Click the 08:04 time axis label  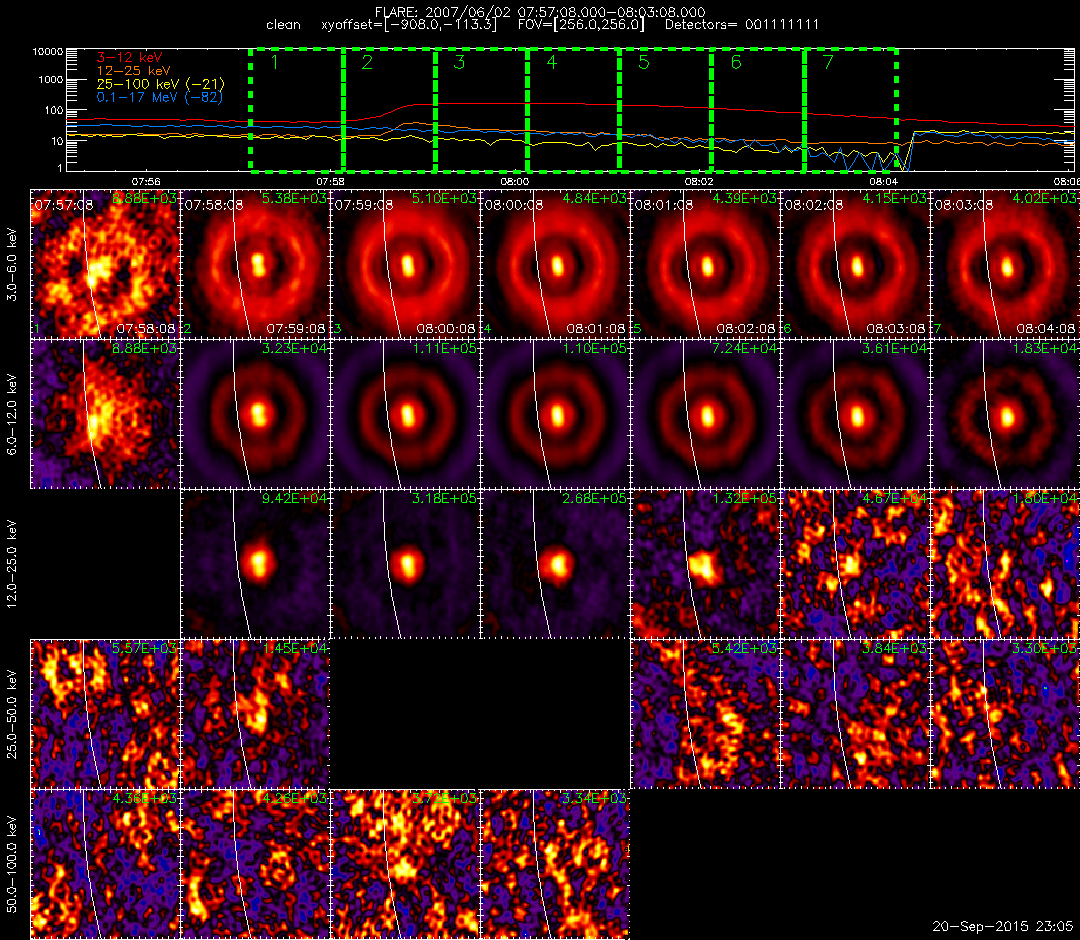pos(884,182)
